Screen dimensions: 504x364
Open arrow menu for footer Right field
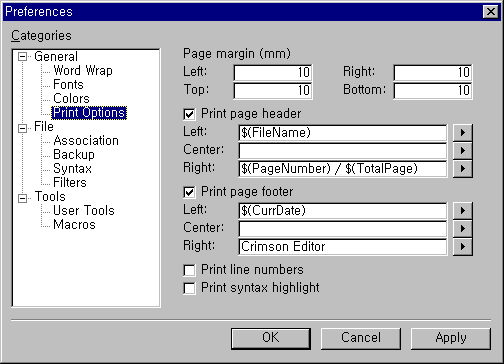click(x=463, y=247)
